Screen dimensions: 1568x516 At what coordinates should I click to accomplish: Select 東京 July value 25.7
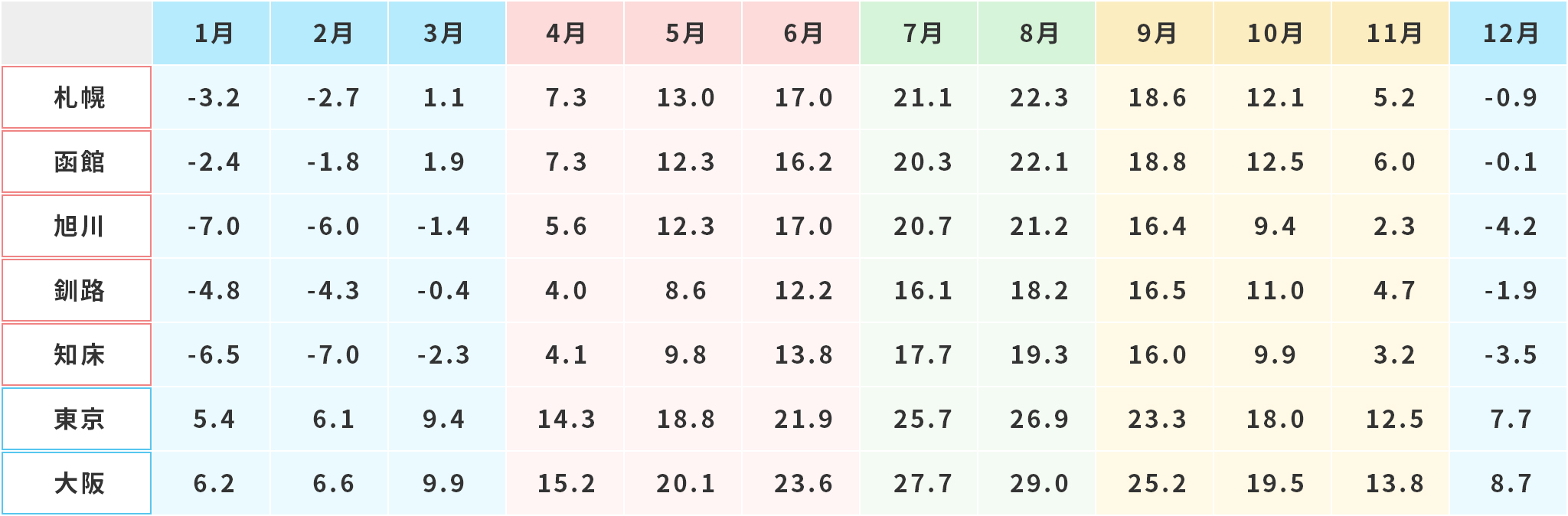pyautogui.click(x=923, y=419)
